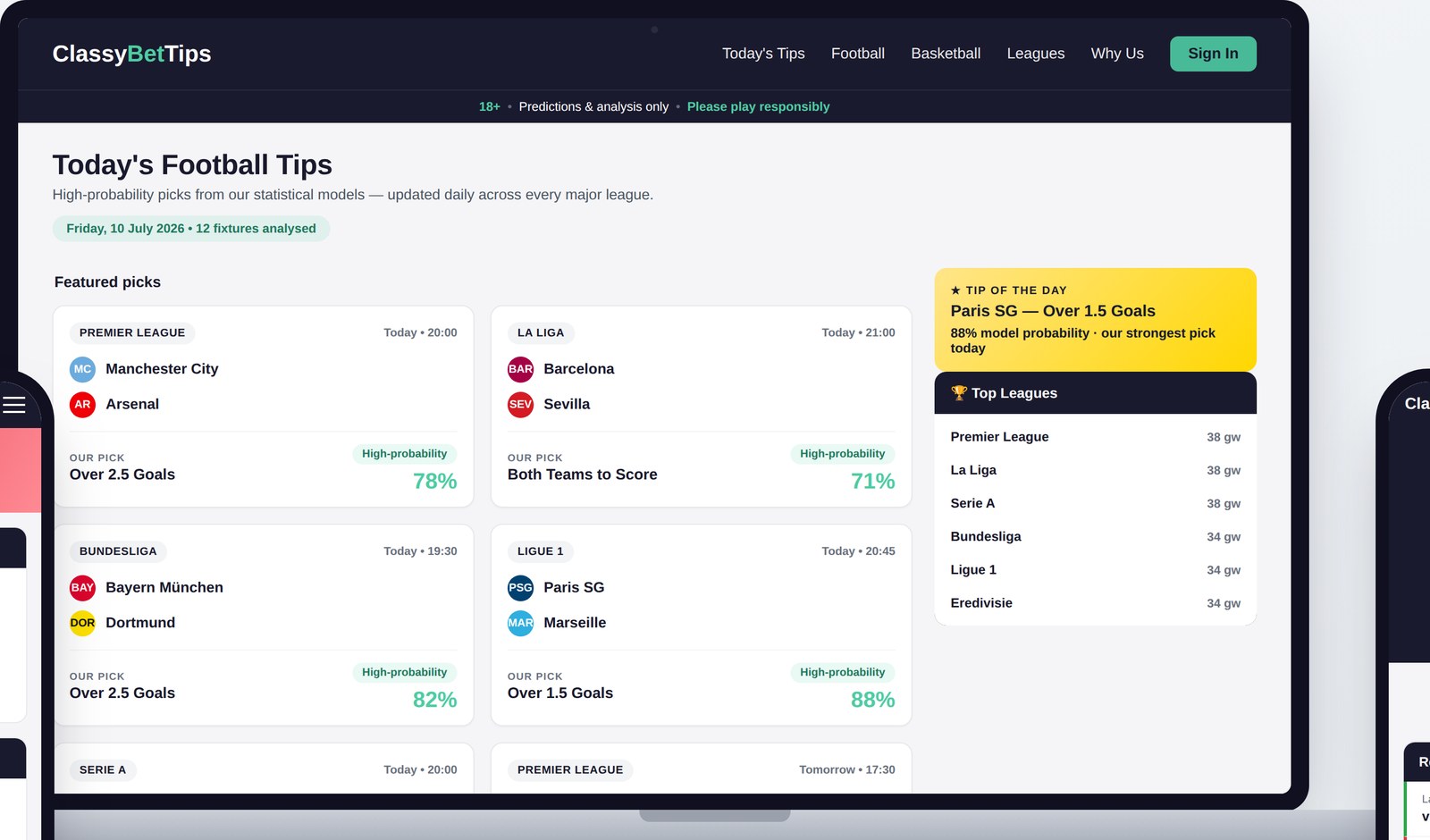The image size is (1430, 840).
Task: Select Ligue 1 in Top Leagues list
Action: [x=1095, y=569]
